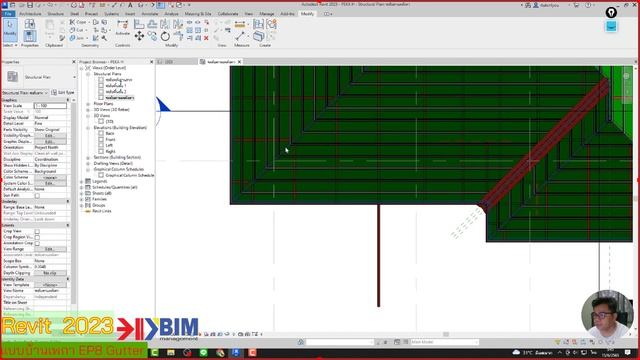The height and width of the screenshot is (360, 640).
Task: Click the View Template <None> button
Action: (x=50, y=285)
